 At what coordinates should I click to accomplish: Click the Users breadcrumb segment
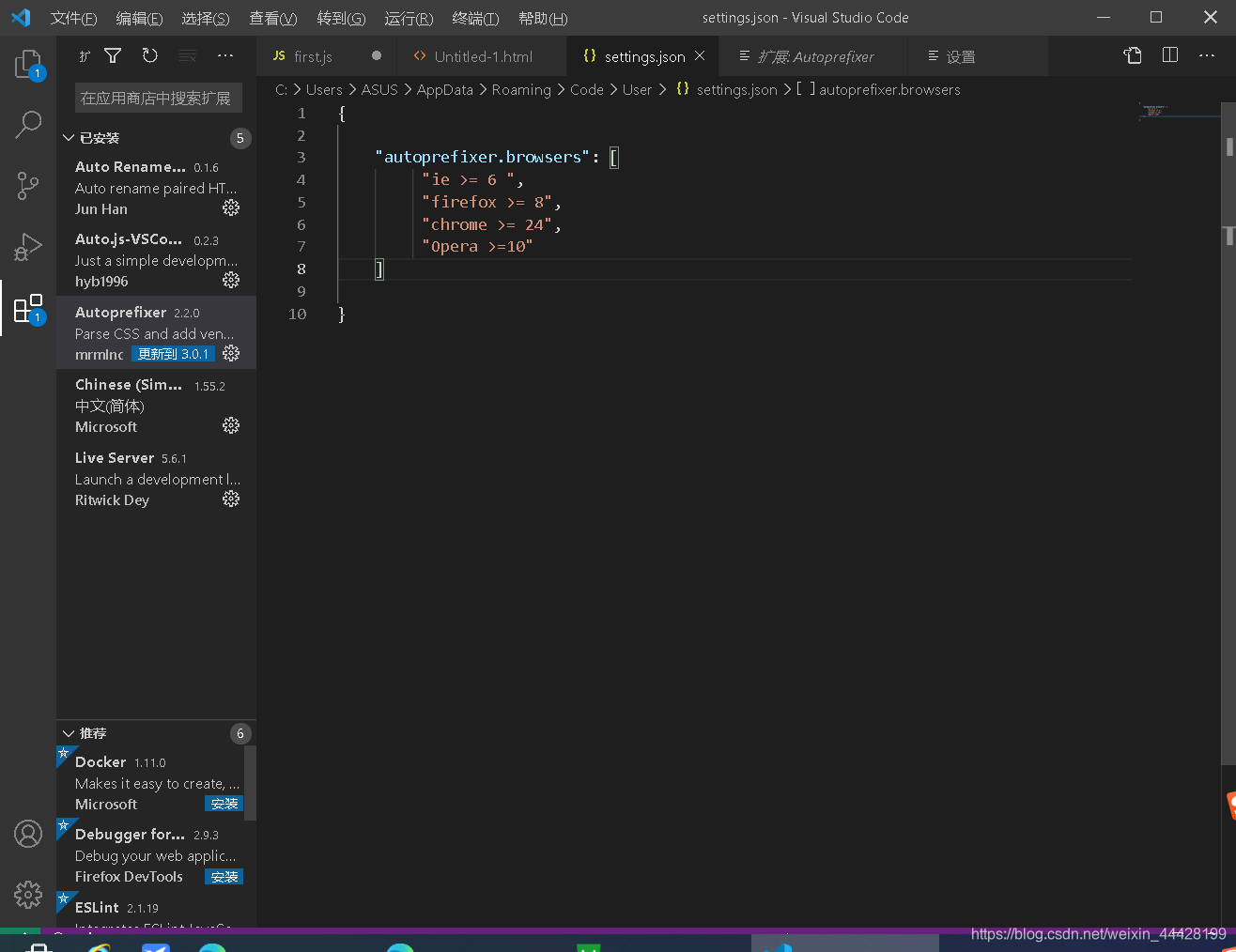click(324, 89)
